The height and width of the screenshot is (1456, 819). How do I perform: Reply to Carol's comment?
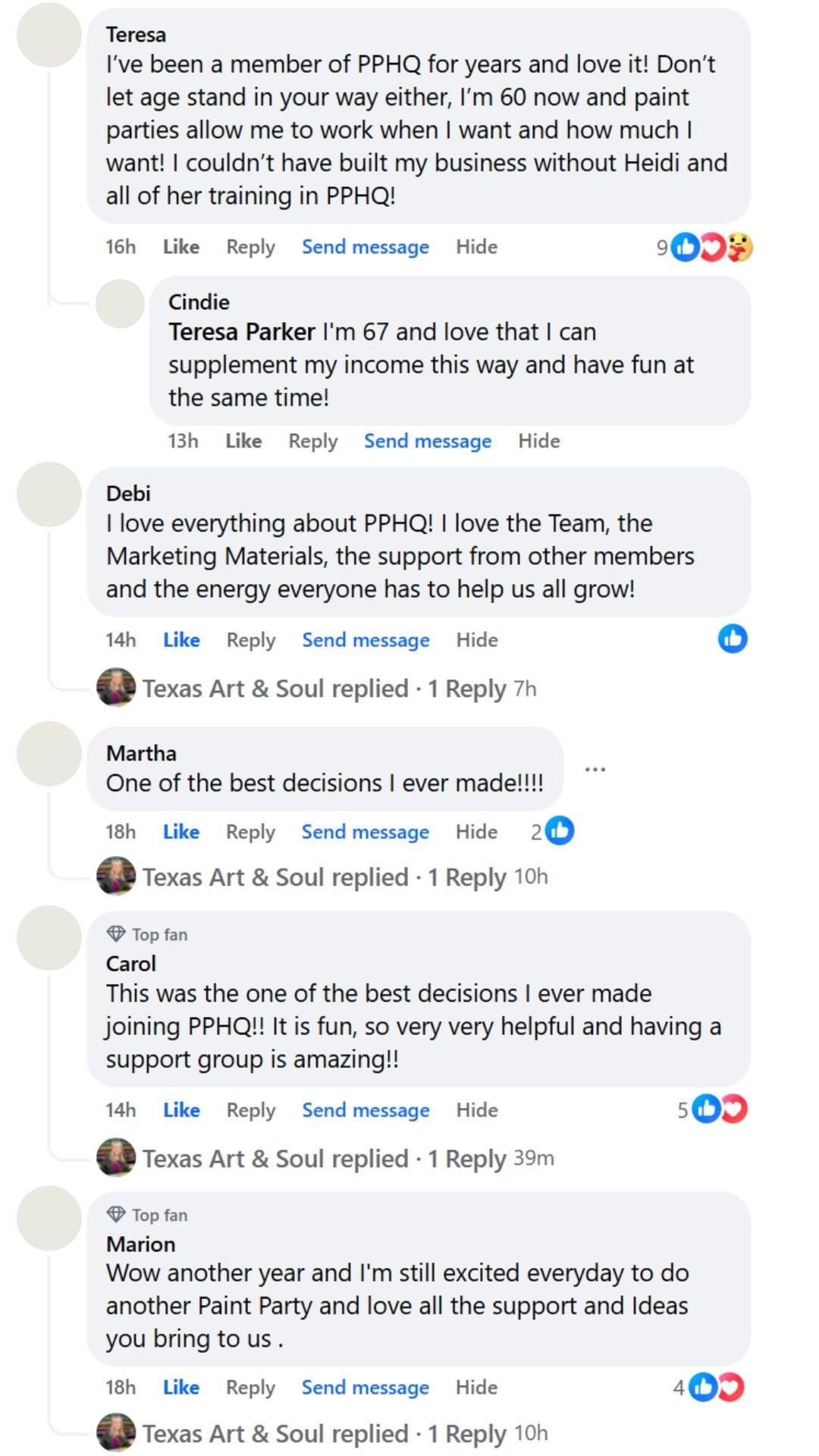point(251,1110)
